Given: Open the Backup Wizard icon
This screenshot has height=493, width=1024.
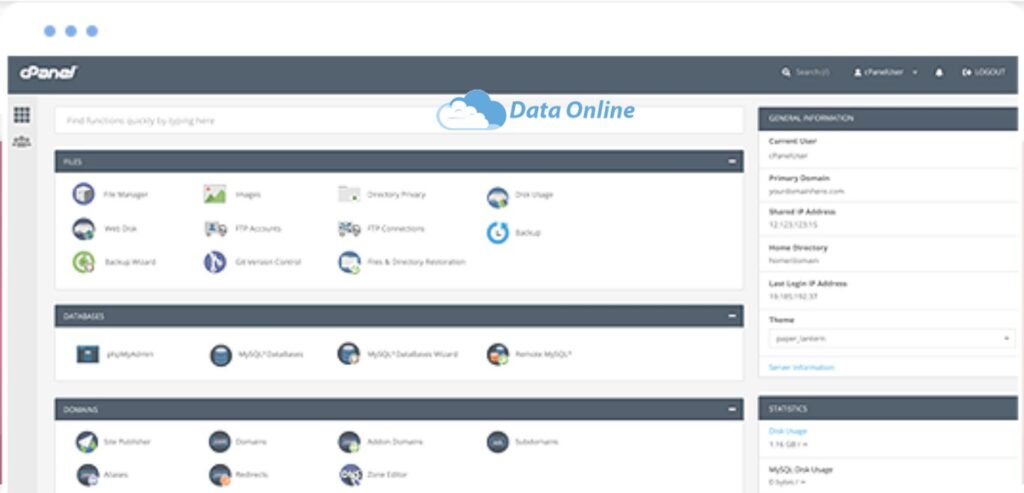Looking at the screenshot, I should 84,262.
